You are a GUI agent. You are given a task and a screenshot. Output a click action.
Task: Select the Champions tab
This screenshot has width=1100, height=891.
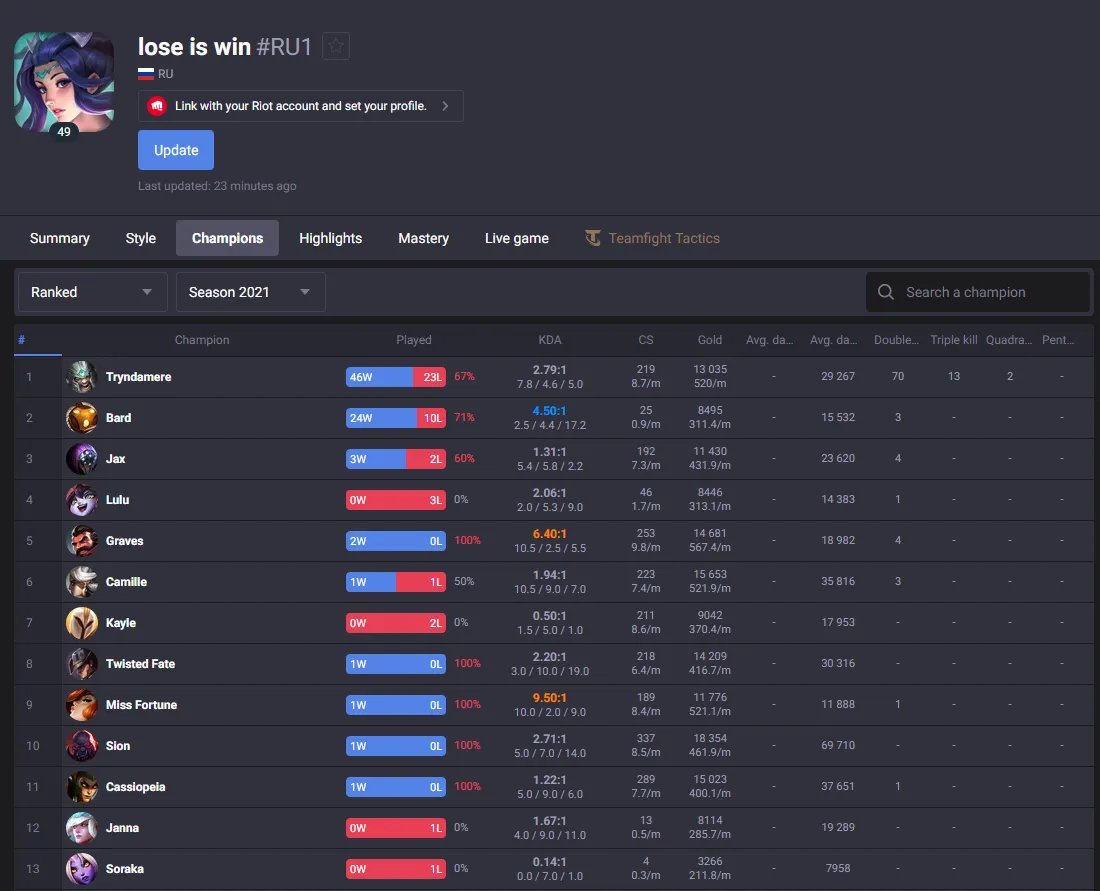(227, 239)
